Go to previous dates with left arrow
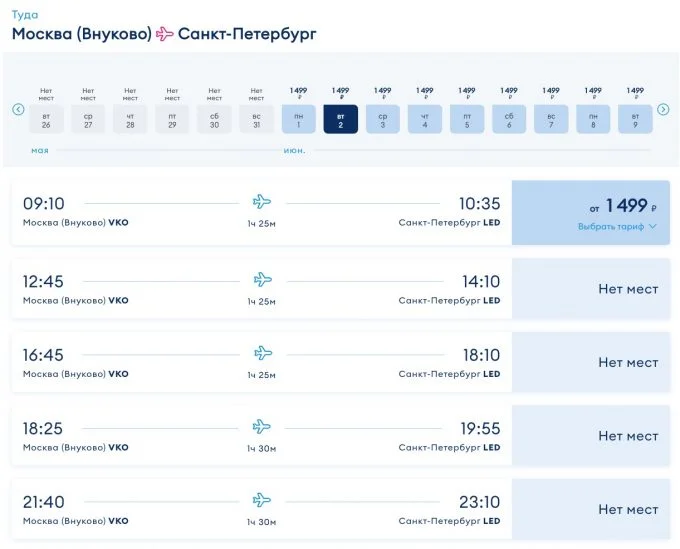680x549 pixels. coord(18,109)
